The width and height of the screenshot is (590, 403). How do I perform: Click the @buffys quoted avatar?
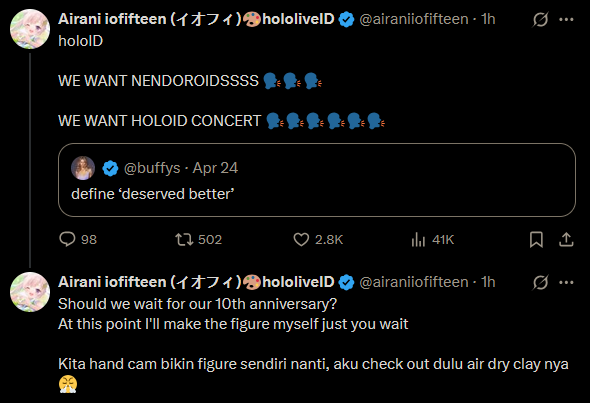[83, 168]
